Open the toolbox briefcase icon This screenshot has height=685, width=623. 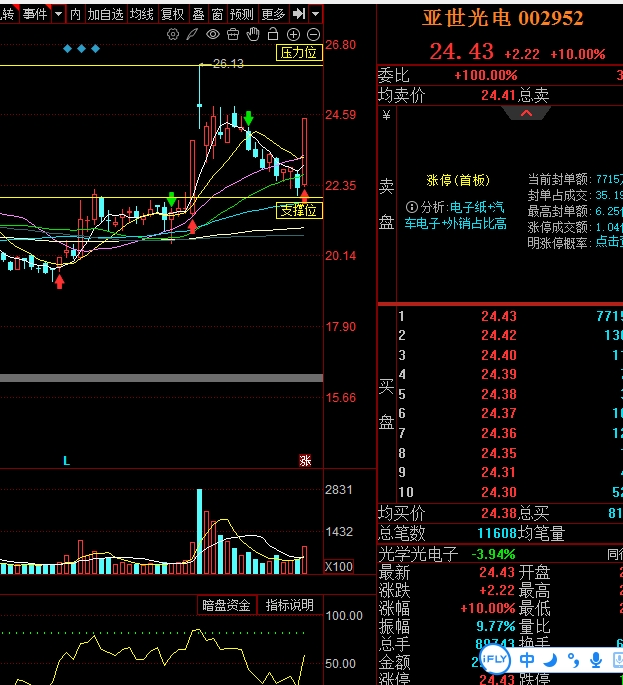click(x=233, y=35)
